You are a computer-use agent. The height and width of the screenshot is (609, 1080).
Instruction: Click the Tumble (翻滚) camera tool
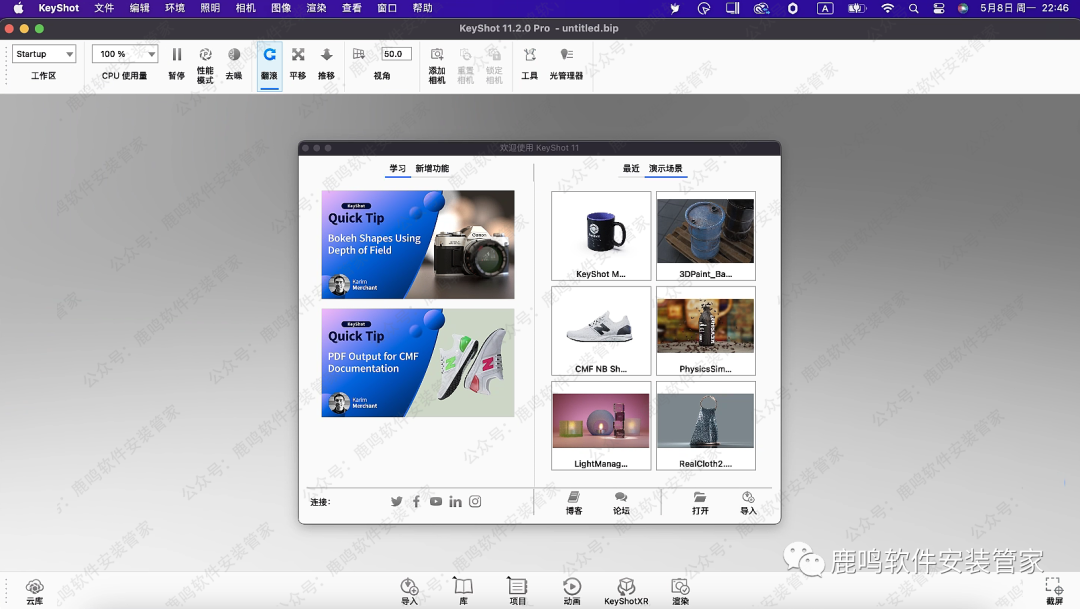(x=269, y=62)
